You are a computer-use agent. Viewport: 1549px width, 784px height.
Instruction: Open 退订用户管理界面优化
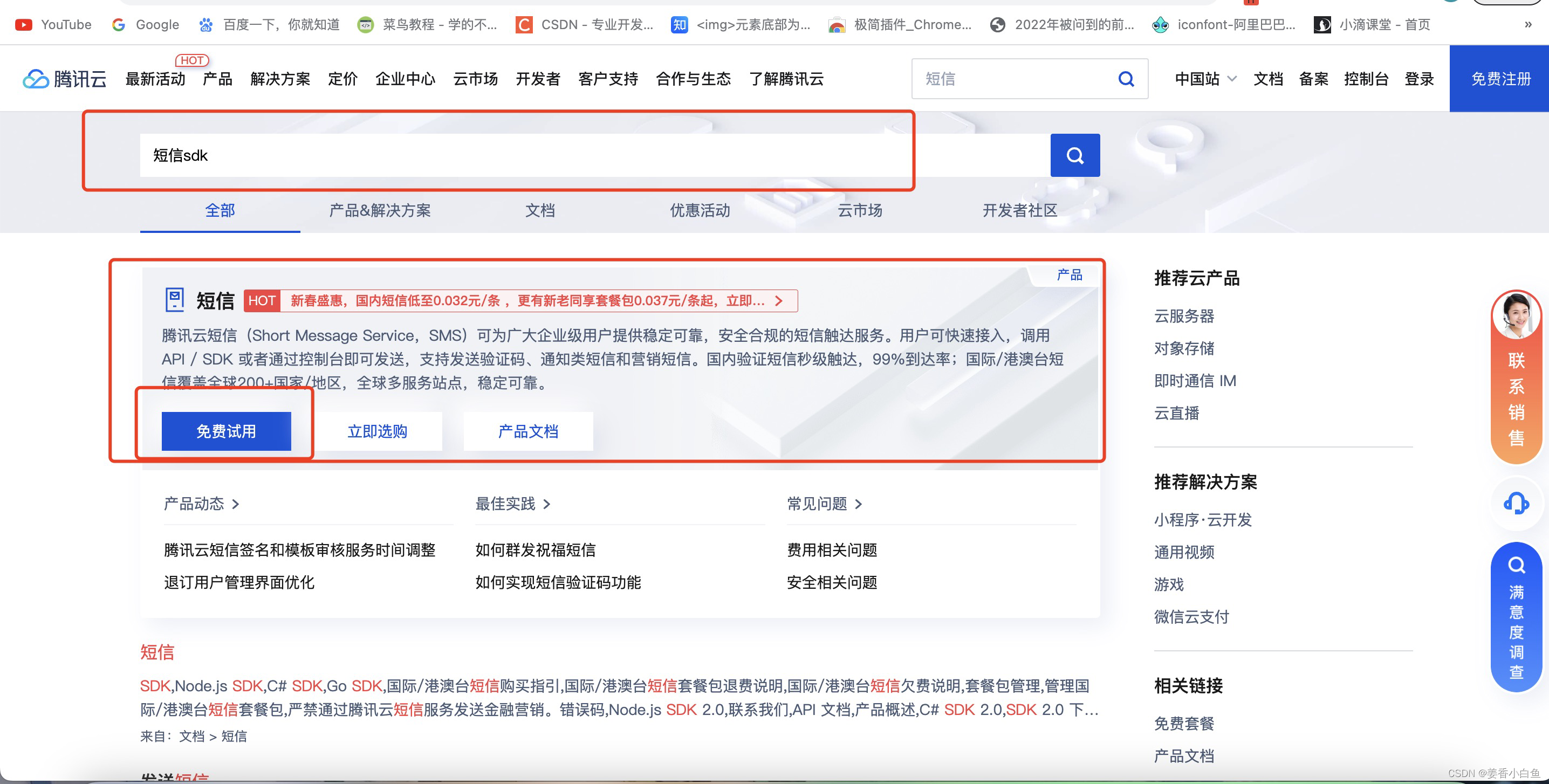pos(239,582)
